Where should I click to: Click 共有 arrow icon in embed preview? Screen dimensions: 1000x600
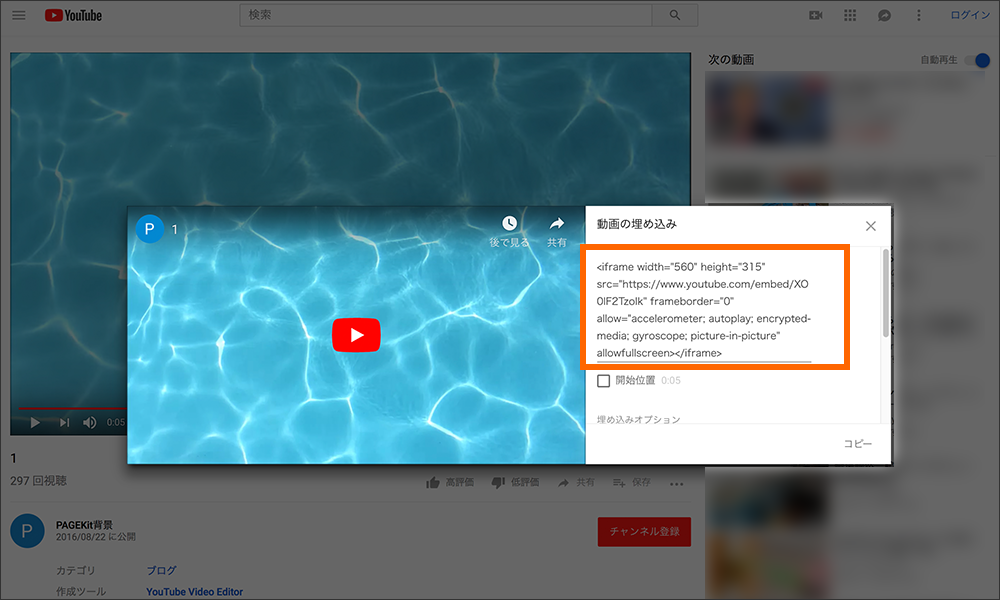click(x=557, y=223)
